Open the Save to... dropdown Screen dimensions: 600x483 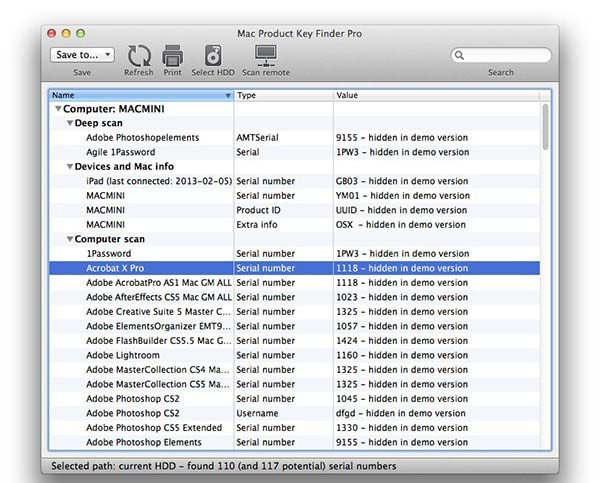[x=82, y=55]
